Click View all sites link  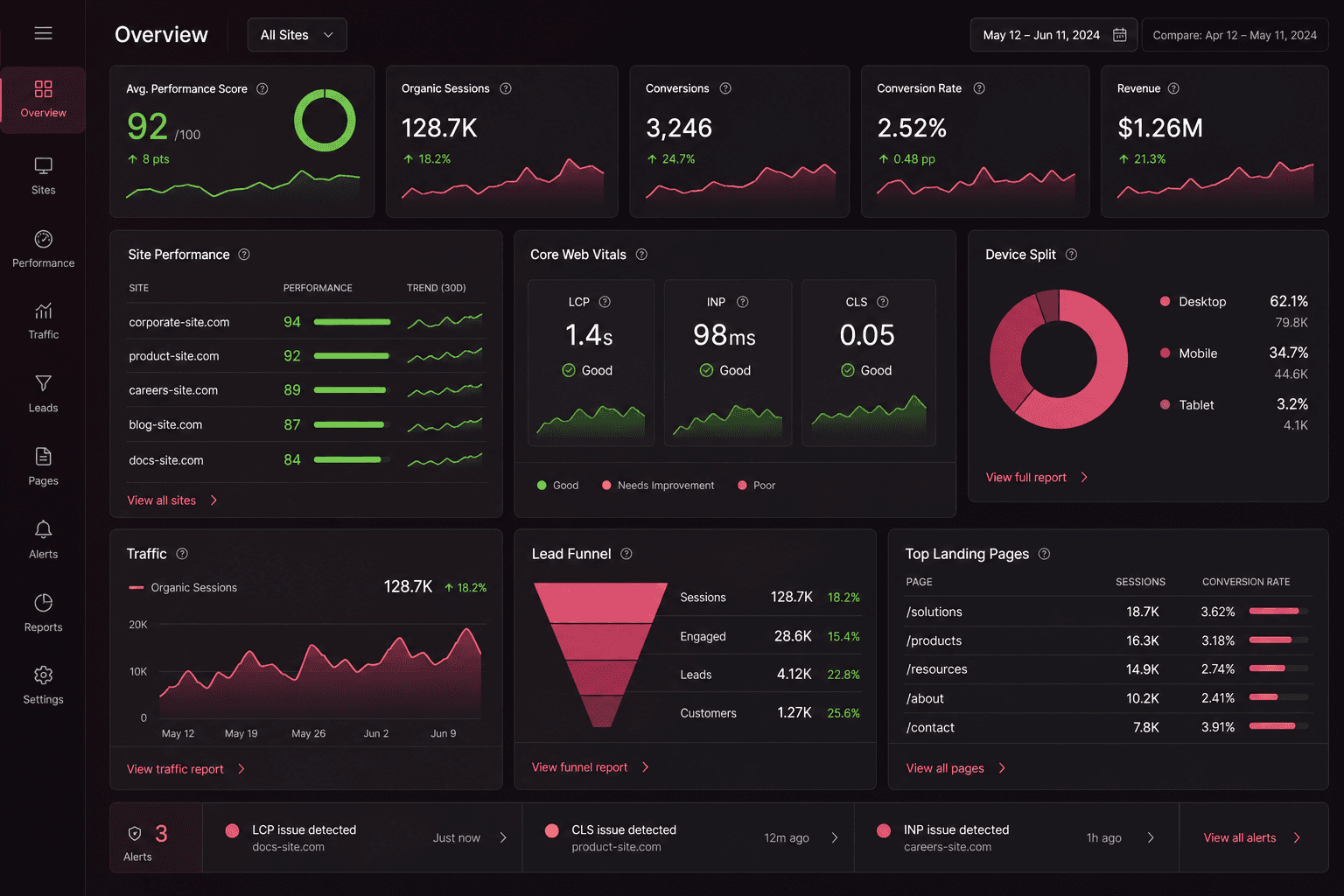tap(172, 500)
